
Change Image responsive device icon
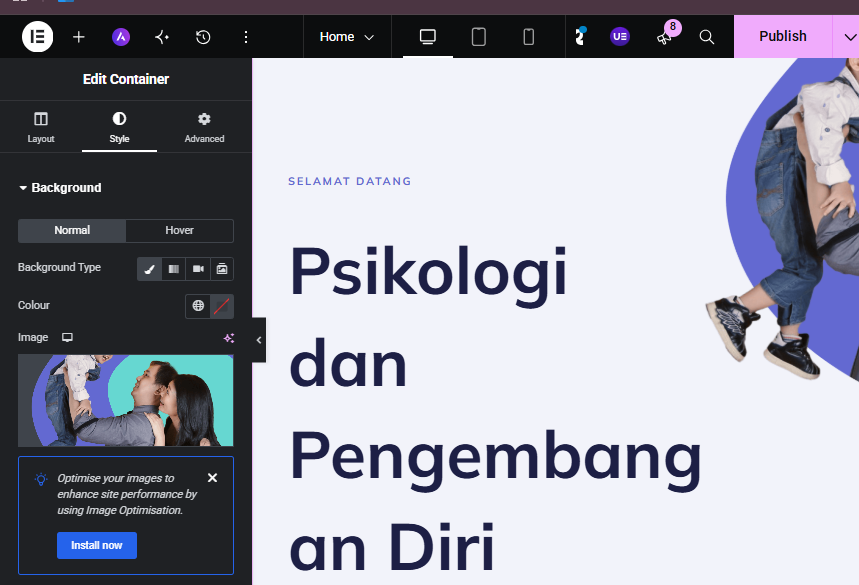pyautogui.click(x=67, y=337)
